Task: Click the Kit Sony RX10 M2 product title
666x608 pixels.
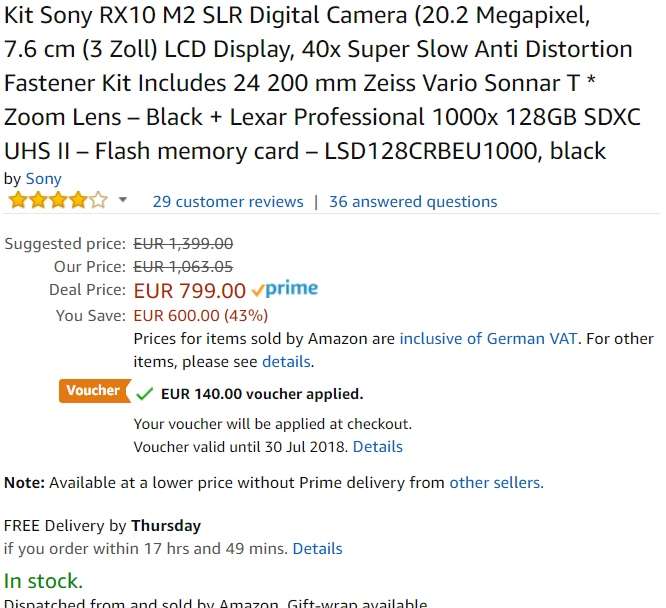Action: coord(320,83)
